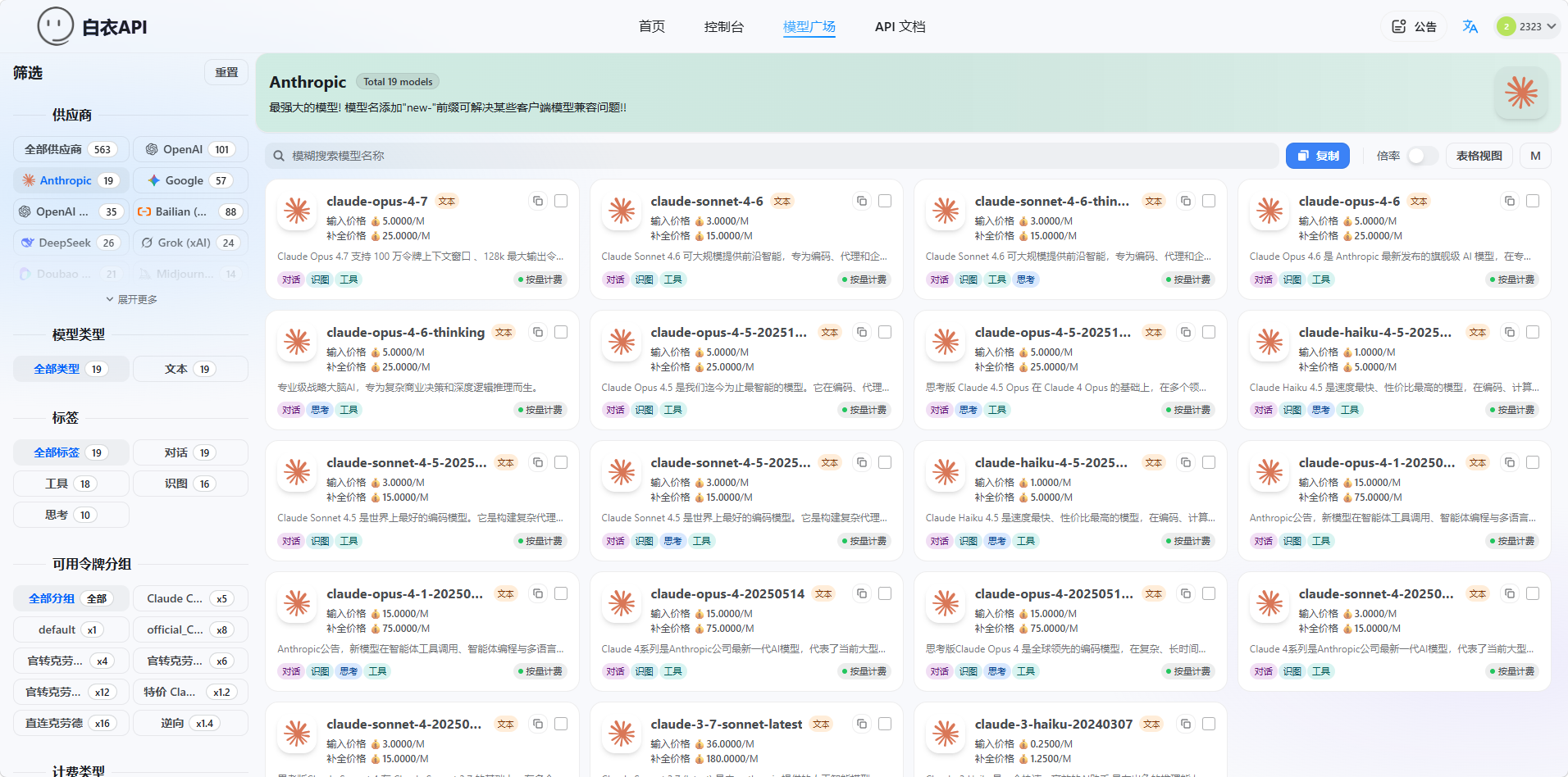Screen dimensions: 1568x777
Task: Click the search magnifier icon
Action: click(x=279, y=156)
